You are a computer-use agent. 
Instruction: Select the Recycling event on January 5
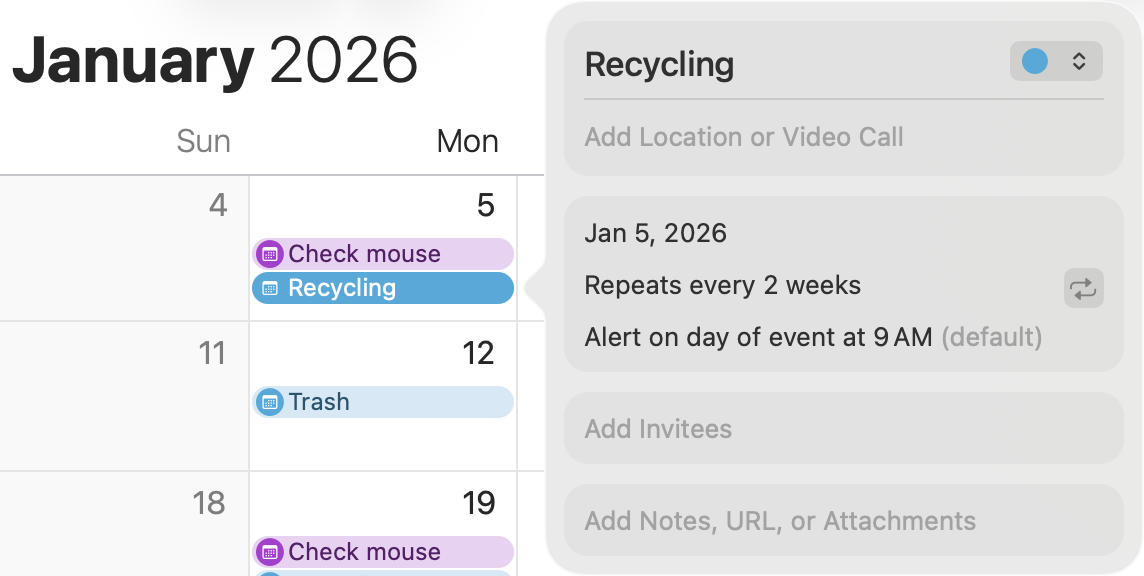(390, 288)
